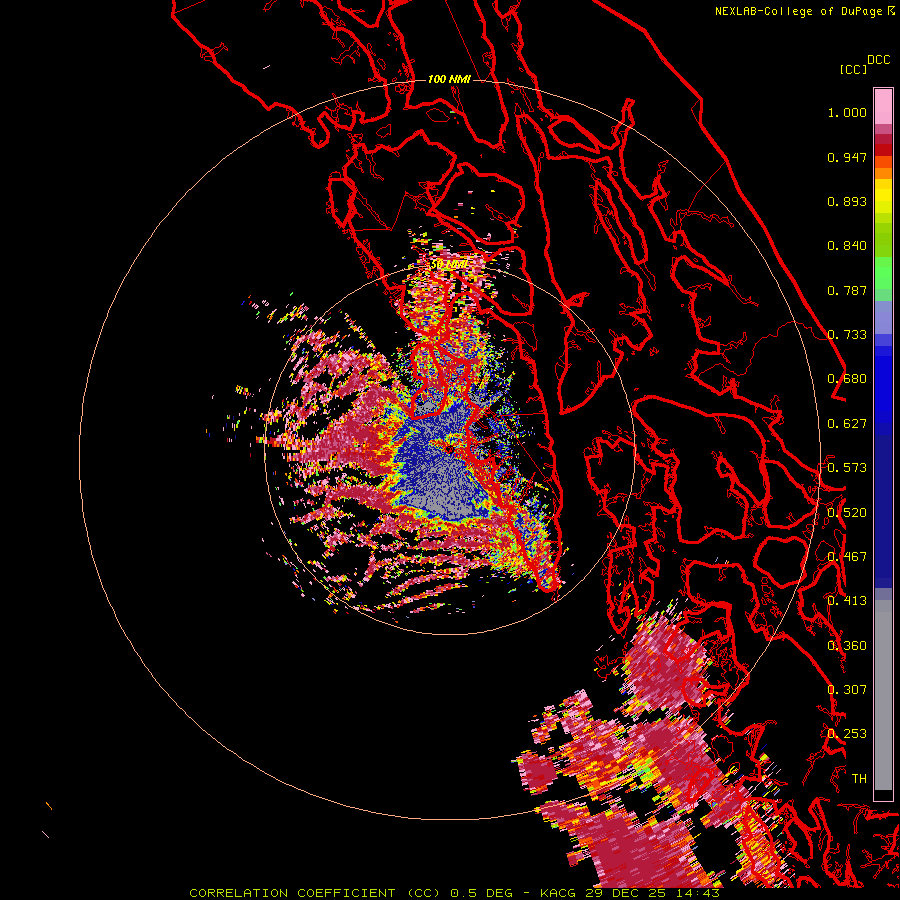Select the 0.520 scale value
The height and width of the screenshot is (900, 900).
[x=847, y=513]
